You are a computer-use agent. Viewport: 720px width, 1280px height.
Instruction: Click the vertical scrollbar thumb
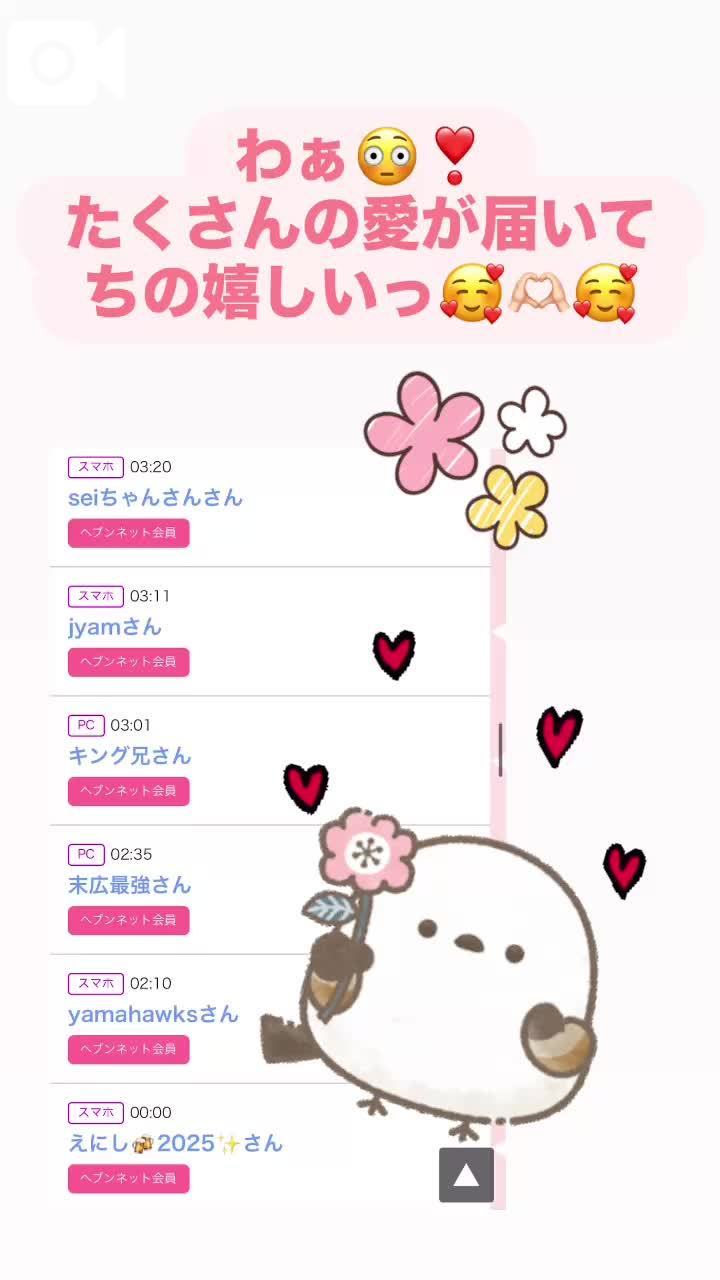click(500, 750)
